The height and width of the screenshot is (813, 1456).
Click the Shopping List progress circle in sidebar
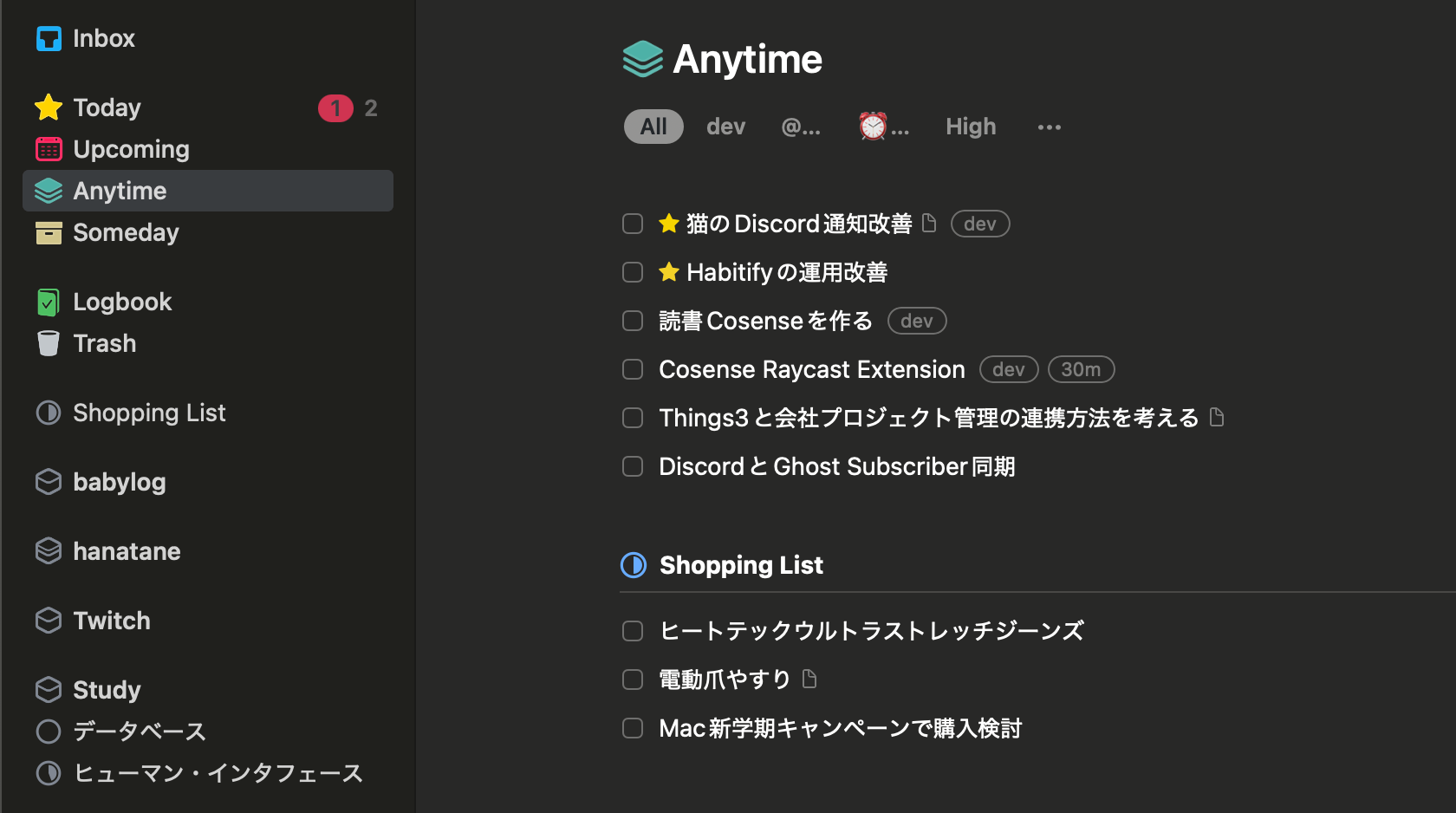(x=49, y=413)
